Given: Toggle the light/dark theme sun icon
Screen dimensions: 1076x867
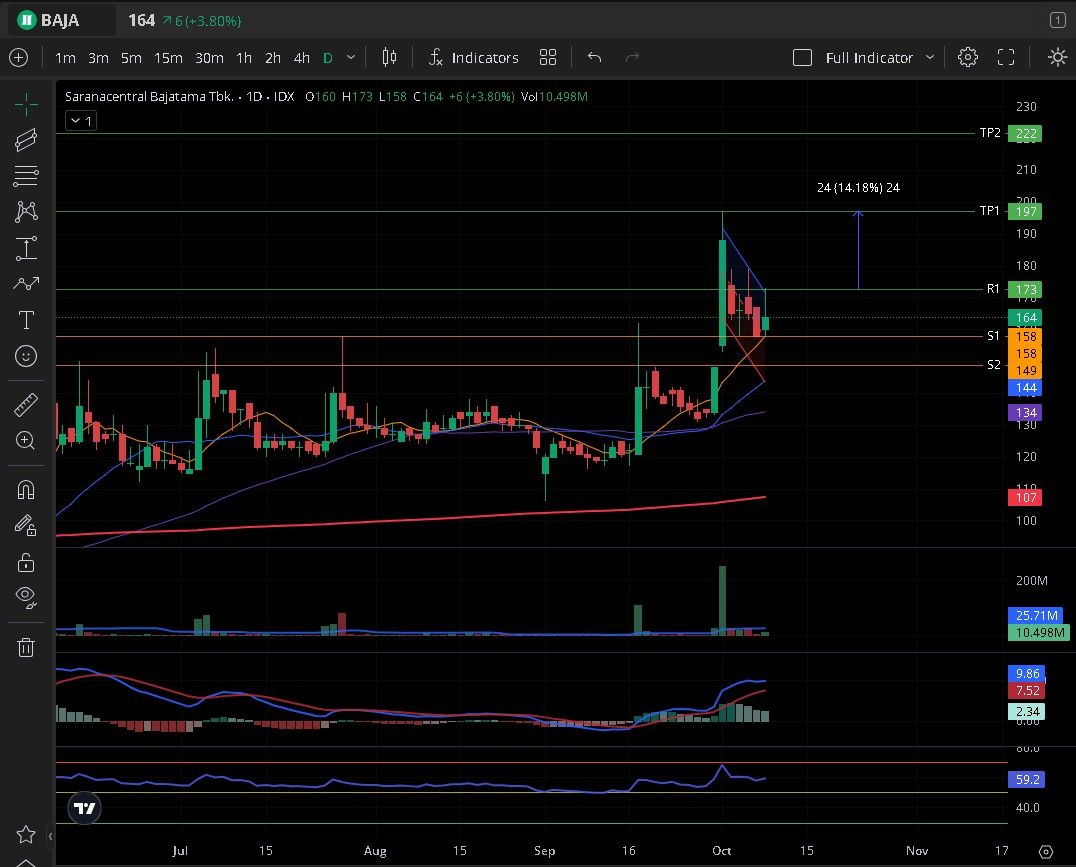Looking at the screenshot, I should 1057,58.
